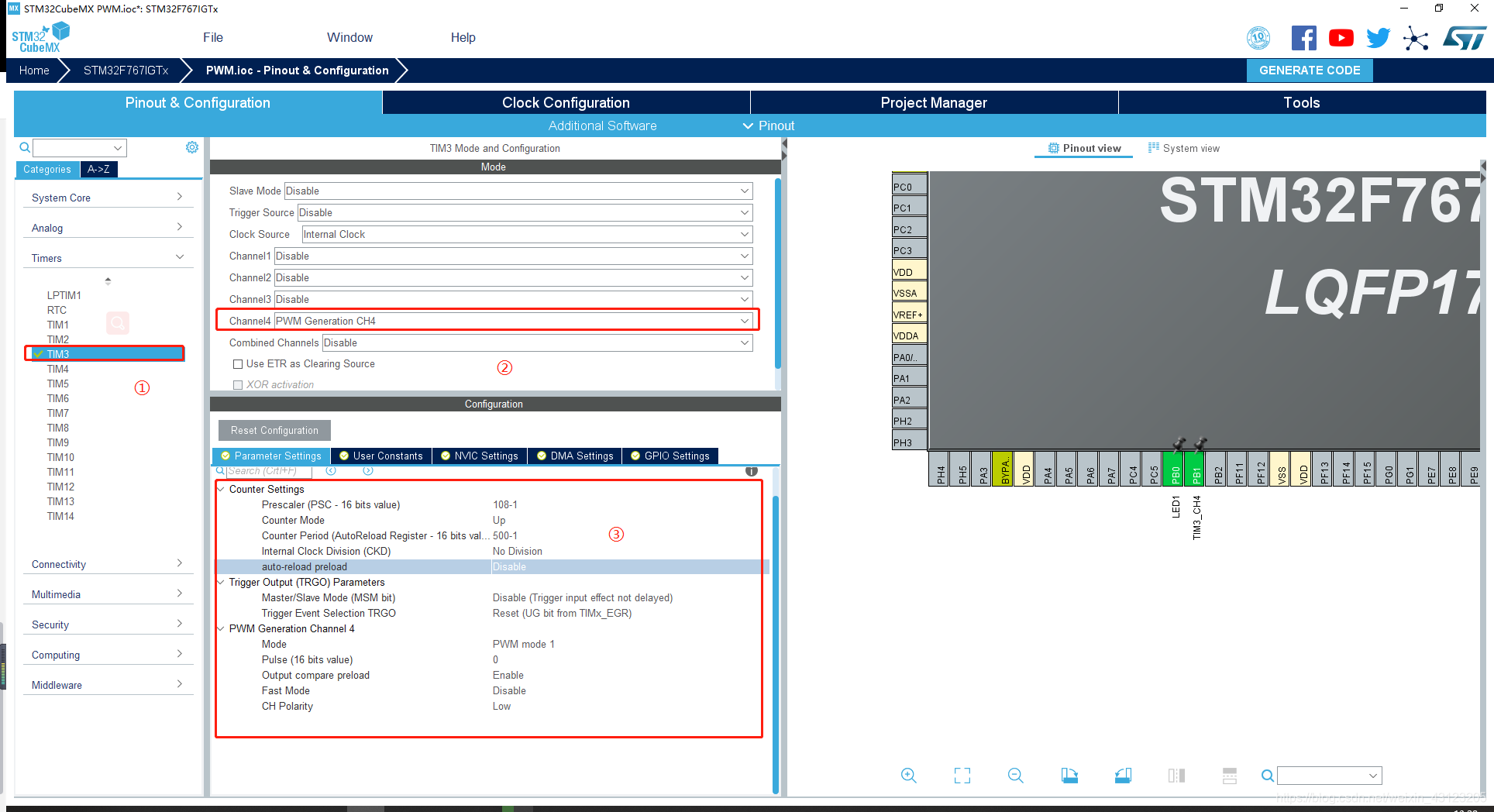Click the ST community network icon
1494x812 pixels.
click(1416, 38)
